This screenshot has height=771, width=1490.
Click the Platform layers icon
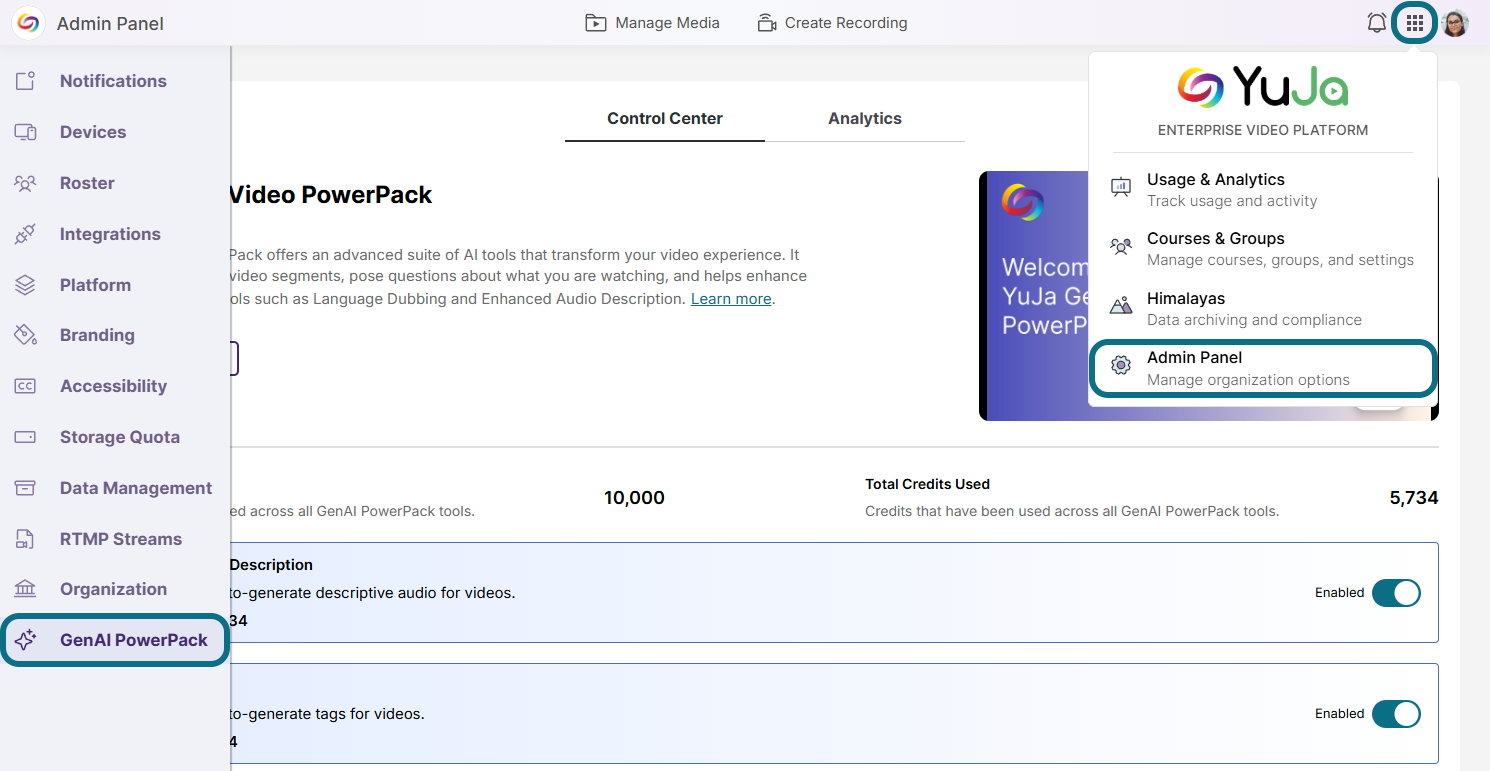[x=26, y=285]
